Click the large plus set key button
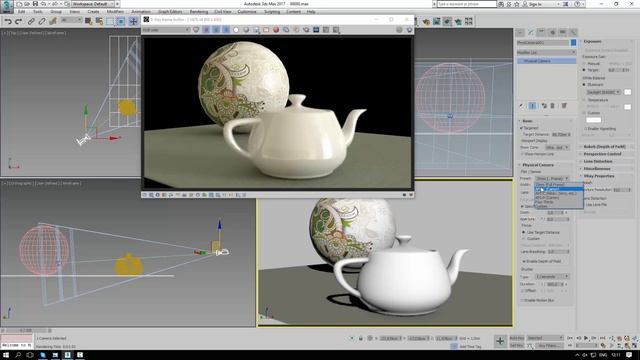640x360 pixels. pyautogui.click(x=500, y=341)
